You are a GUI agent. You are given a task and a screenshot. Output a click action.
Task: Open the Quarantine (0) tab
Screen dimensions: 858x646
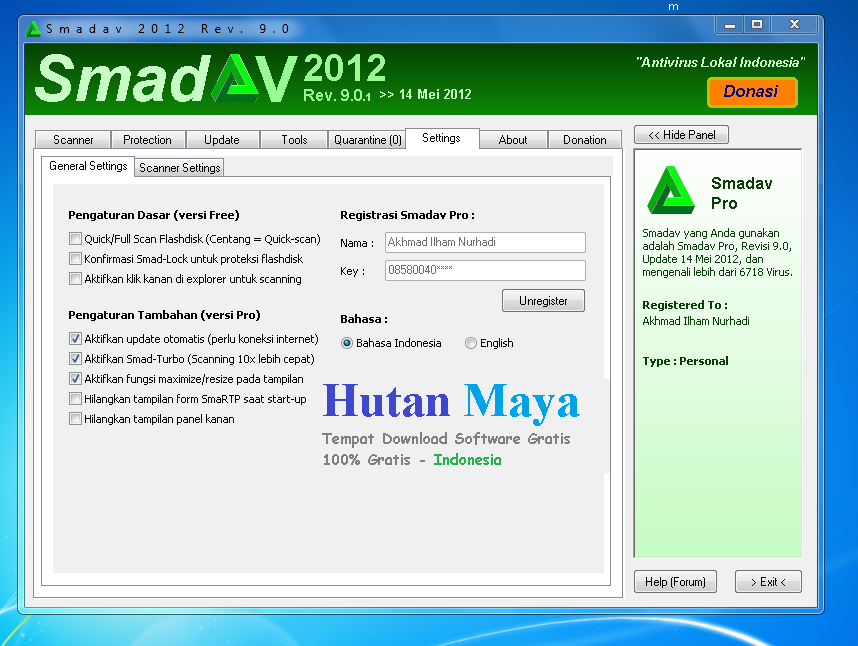368,140
